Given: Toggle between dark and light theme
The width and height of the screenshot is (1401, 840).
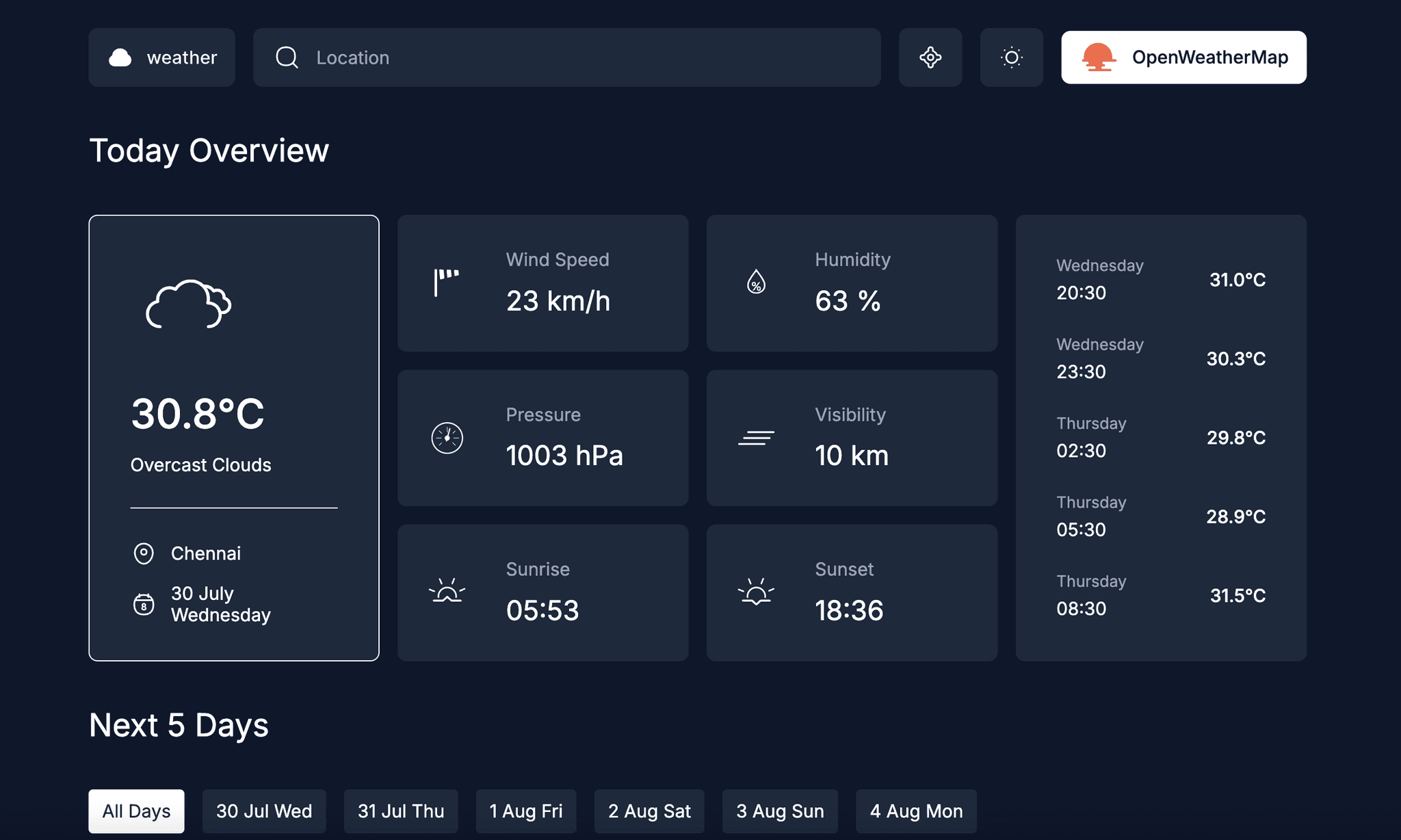Looking at the screenshot, I should coord(1012,57).
